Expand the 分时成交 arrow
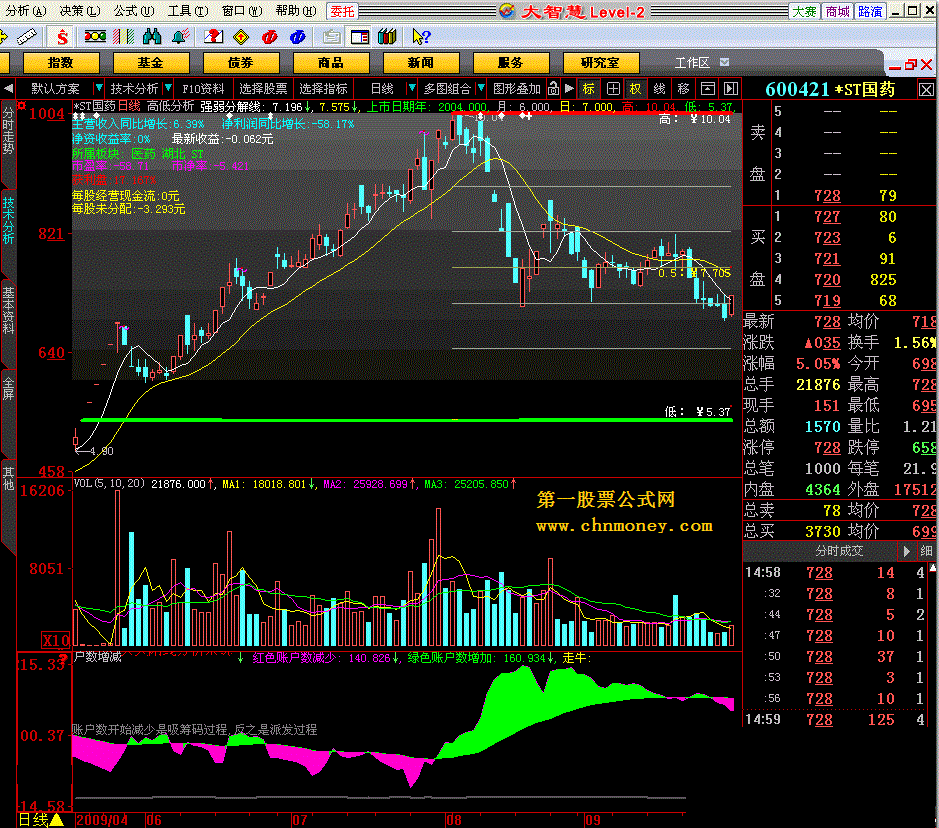939x828 pixels. (907, 551)
